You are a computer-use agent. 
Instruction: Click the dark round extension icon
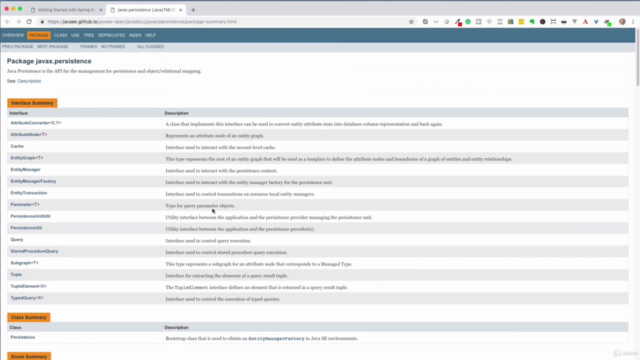tap(542, 22)
